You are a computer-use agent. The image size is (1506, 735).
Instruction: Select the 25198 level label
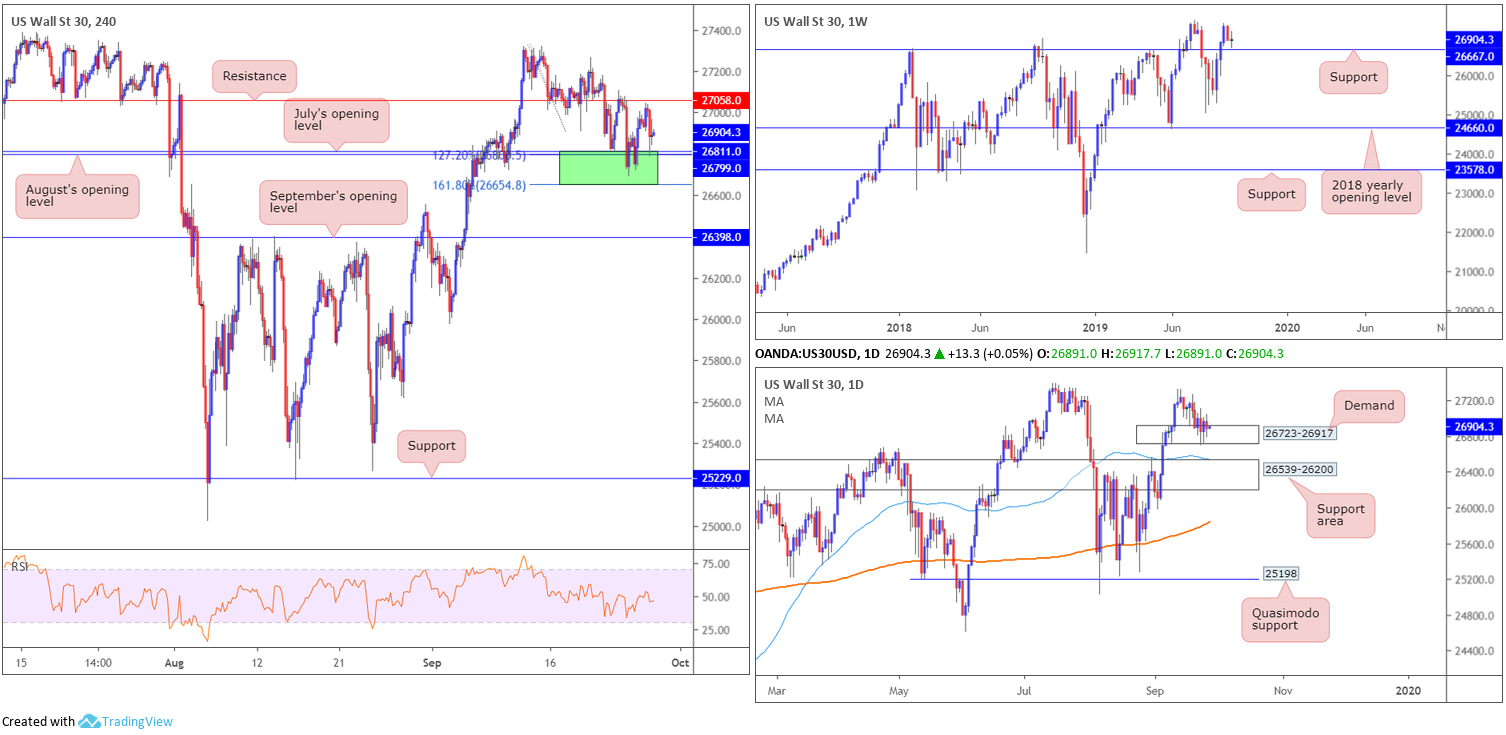point(1281,573)
